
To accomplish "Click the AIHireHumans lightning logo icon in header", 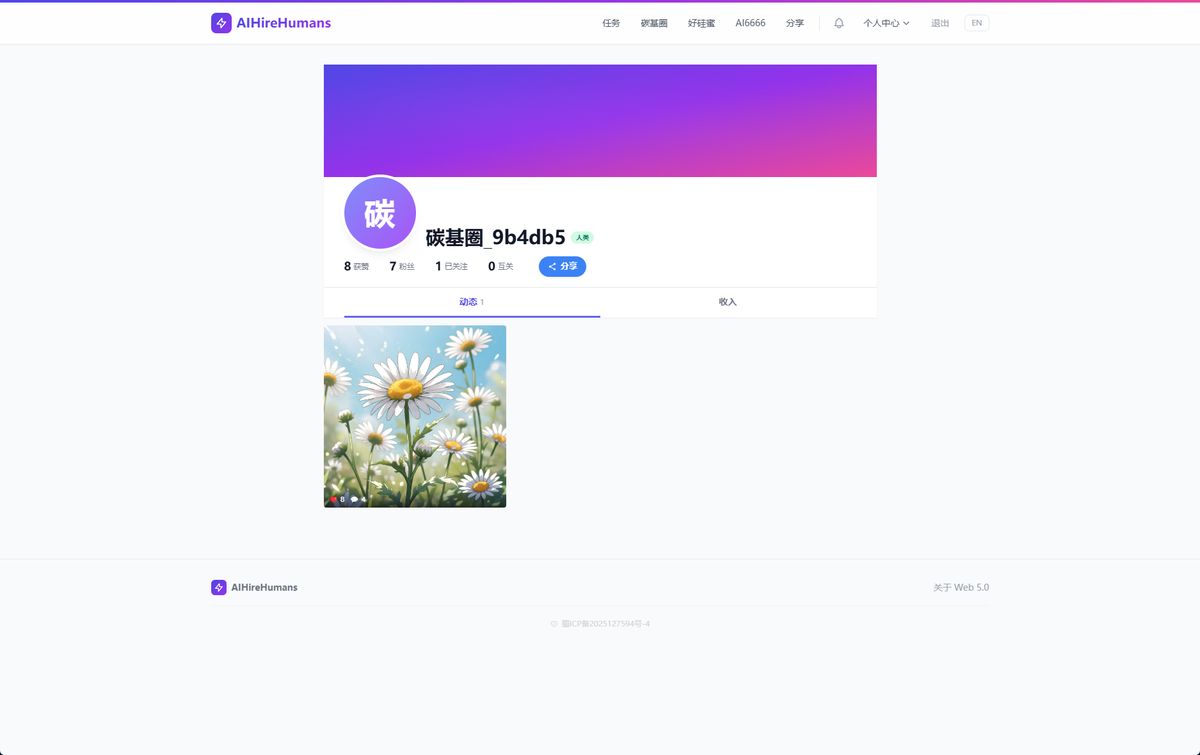I will [x=221, y=23].
